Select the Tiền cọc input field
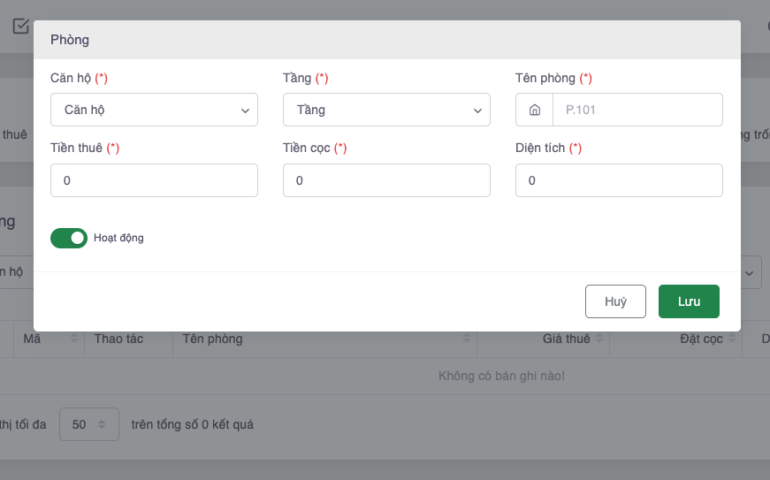This screenshot has height=480, width=770. [387, 181]
